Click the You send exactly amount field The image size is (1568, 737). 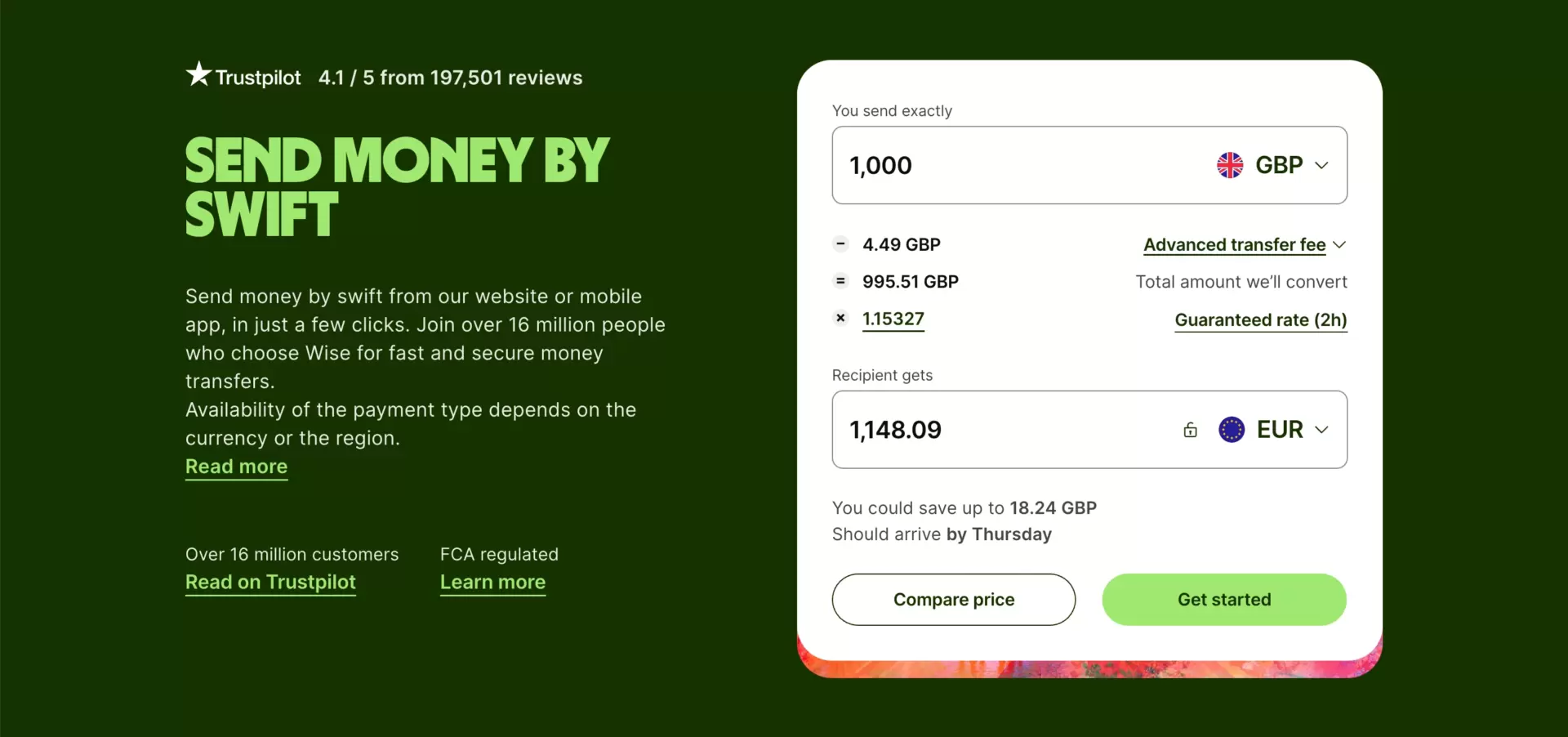coord(980,165)
